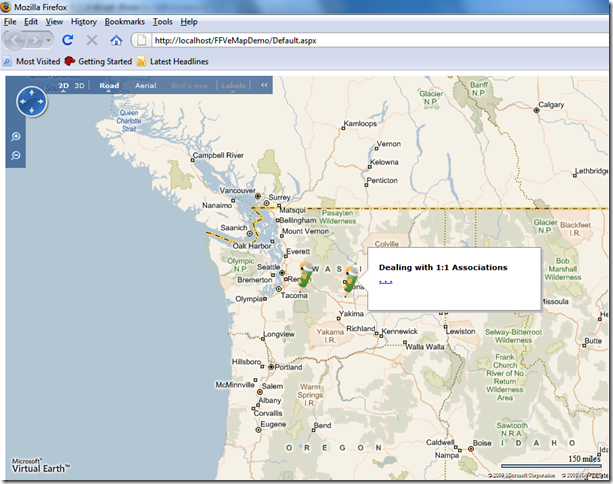Click the Yakima city label
This screenshot has width=613, height=484.
(351, 314)
